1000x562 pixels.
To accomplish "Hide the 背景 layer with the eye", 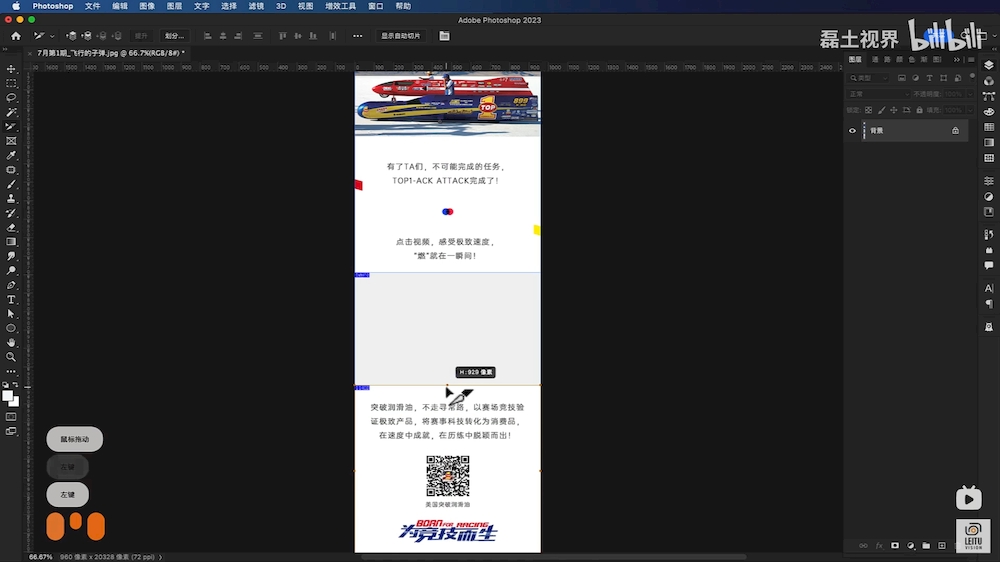I will coord(852,131).
